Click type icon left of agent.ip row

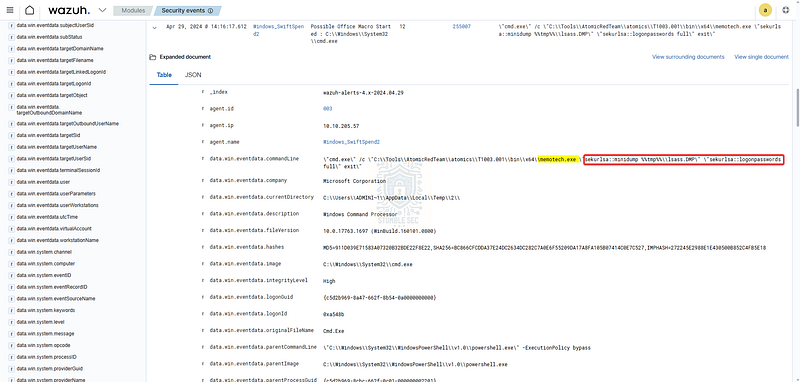tap(203, 125)
